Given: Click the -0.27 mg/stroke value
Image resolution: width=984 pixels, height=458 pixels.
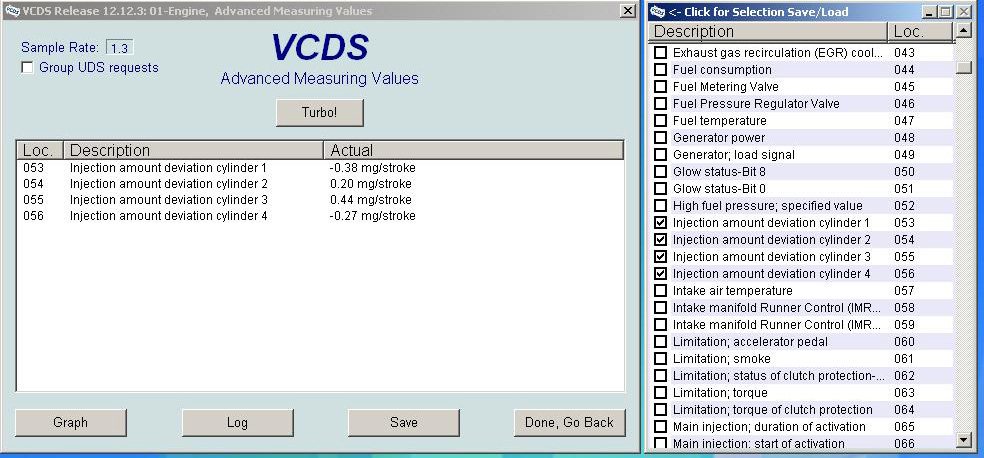Looking at the screenshot, I should [372, 216].
